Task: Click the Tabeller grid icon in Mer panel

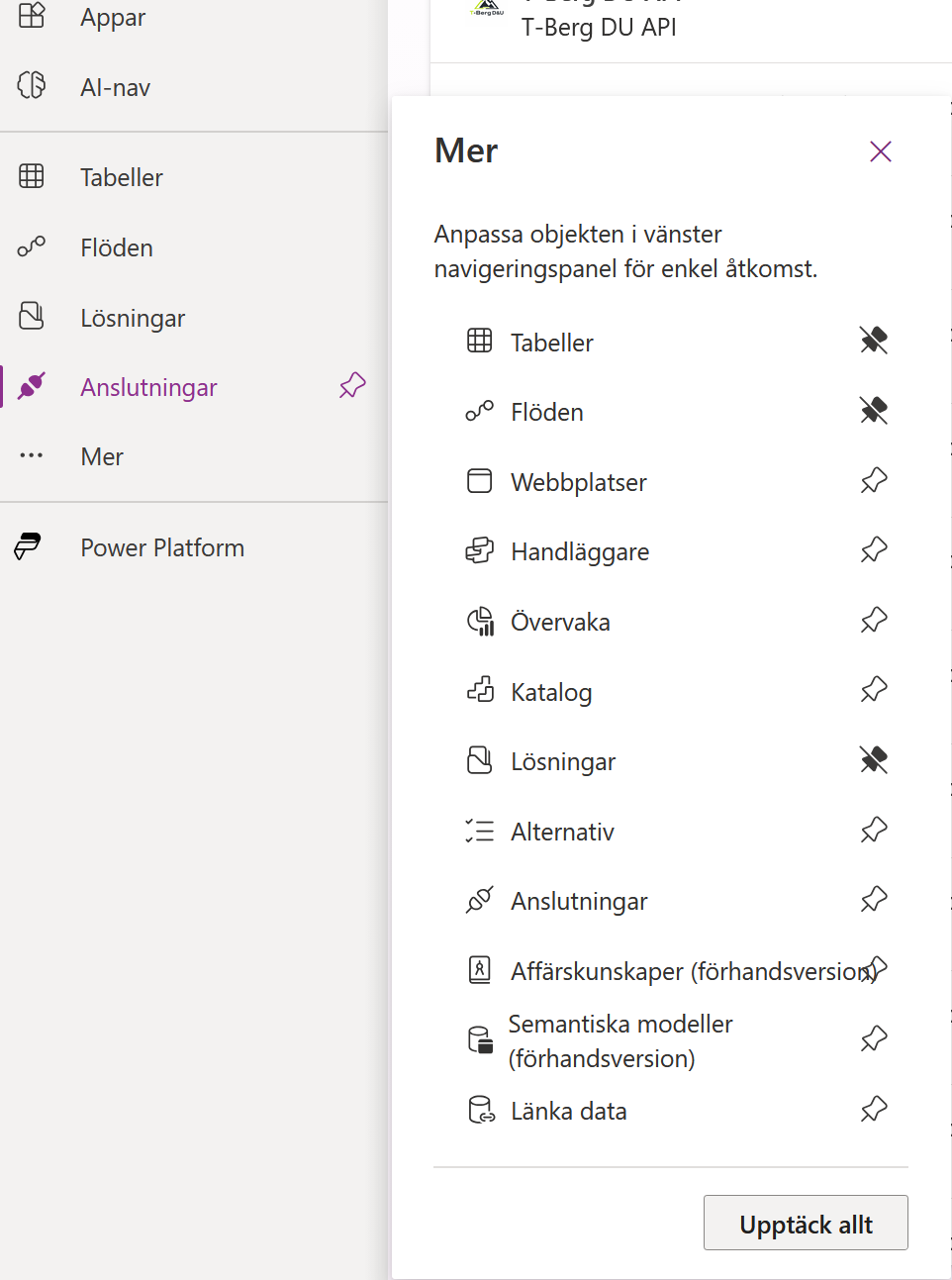Action: (x=480, y=341)
